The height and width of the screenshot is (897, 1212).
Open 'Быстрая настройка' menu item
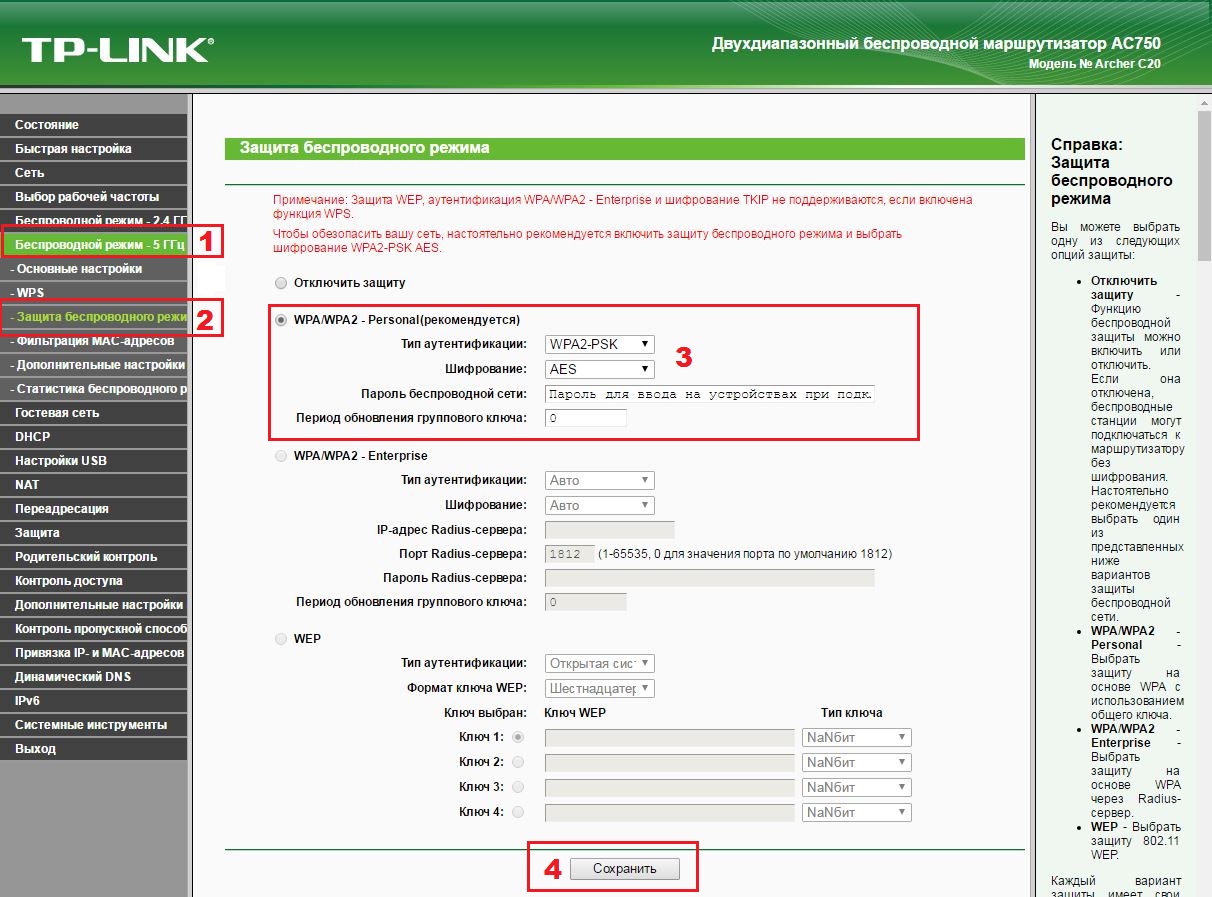93,149
